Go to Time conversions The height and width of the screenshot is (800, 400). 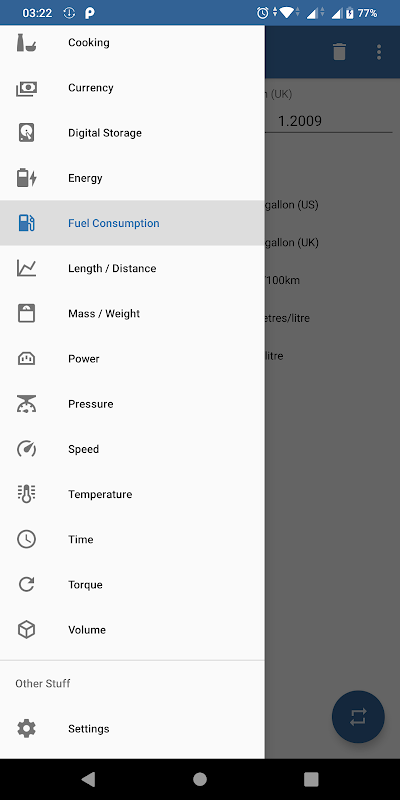(132, 539)
